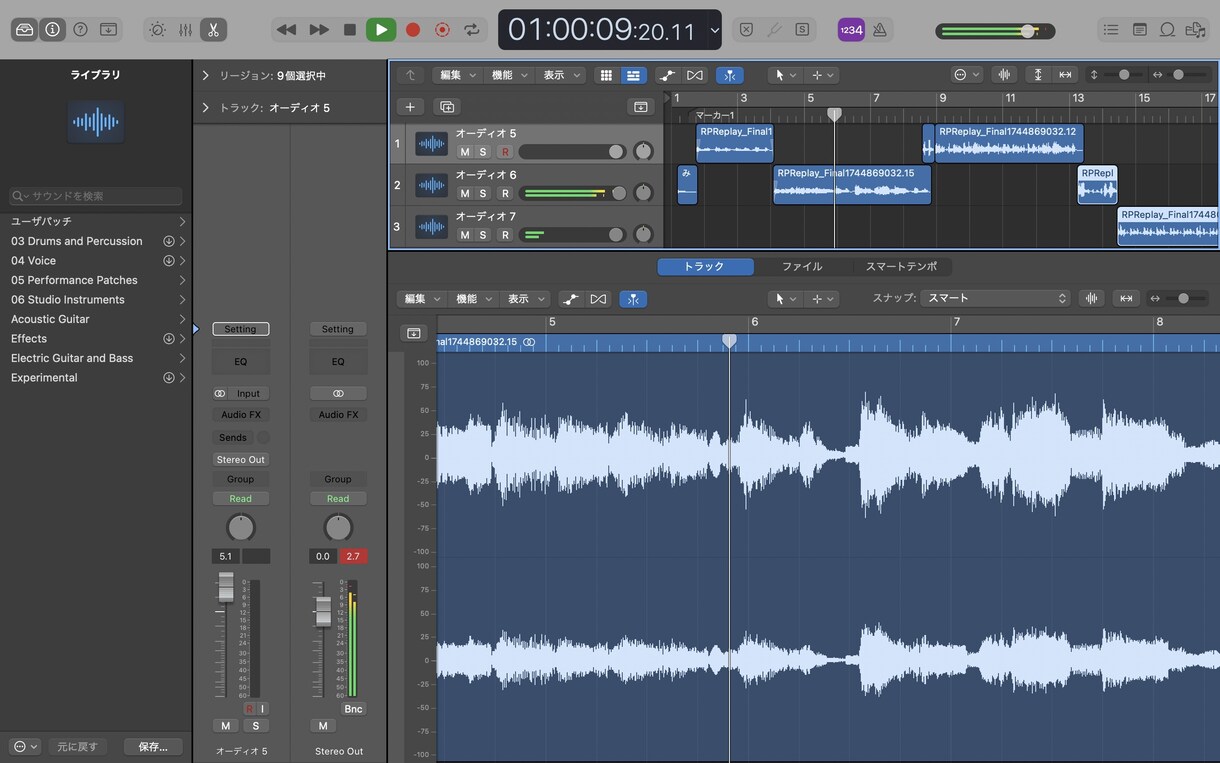Toggle the Inspector panel icon
1220x763 pixels.
click(x=52, y=29)
